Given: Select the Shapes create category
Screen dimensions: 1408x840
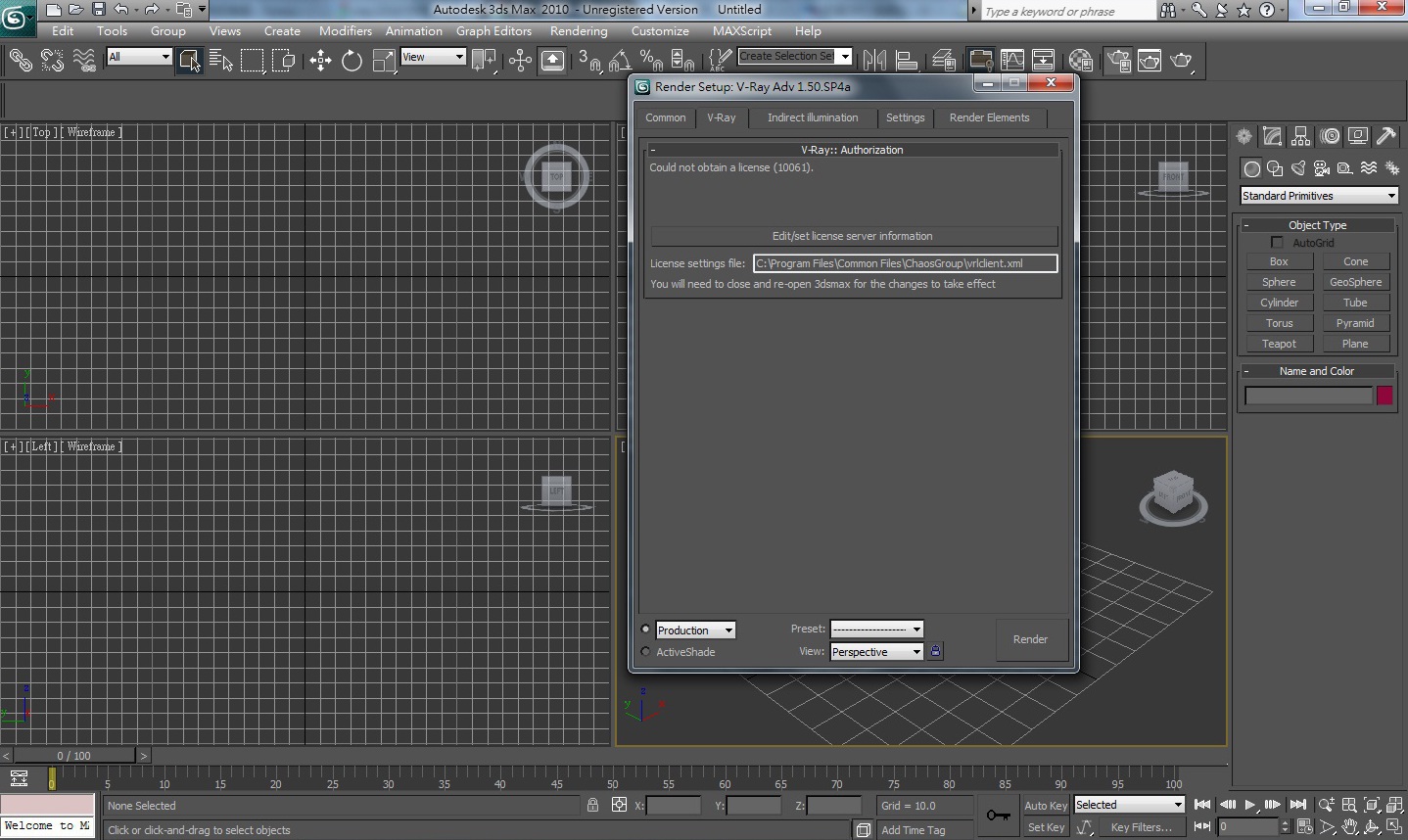Looking at the screenshot, I should point(1275,168).
